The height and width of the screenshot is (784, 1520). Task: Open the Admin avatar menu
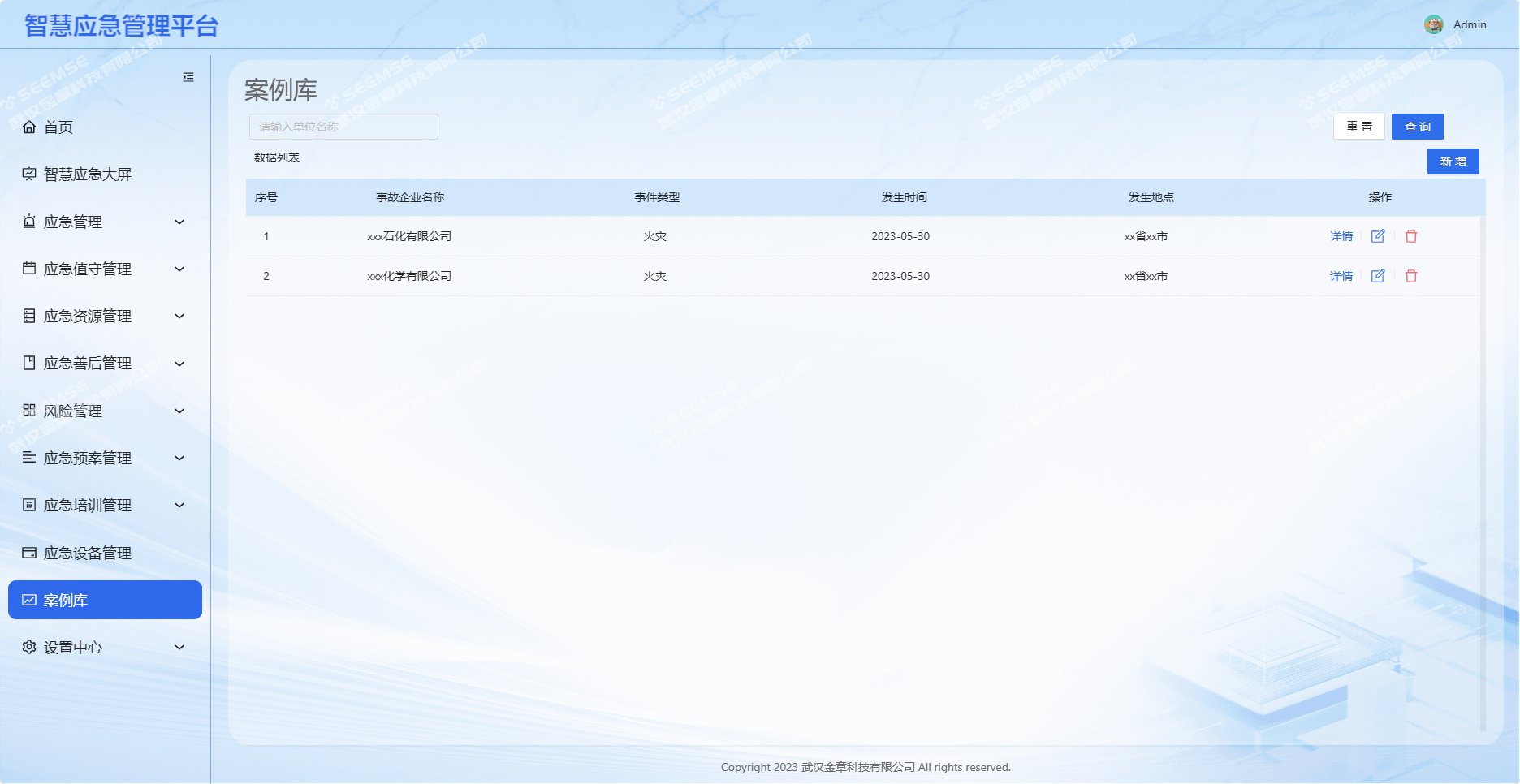coord(1434,24)
